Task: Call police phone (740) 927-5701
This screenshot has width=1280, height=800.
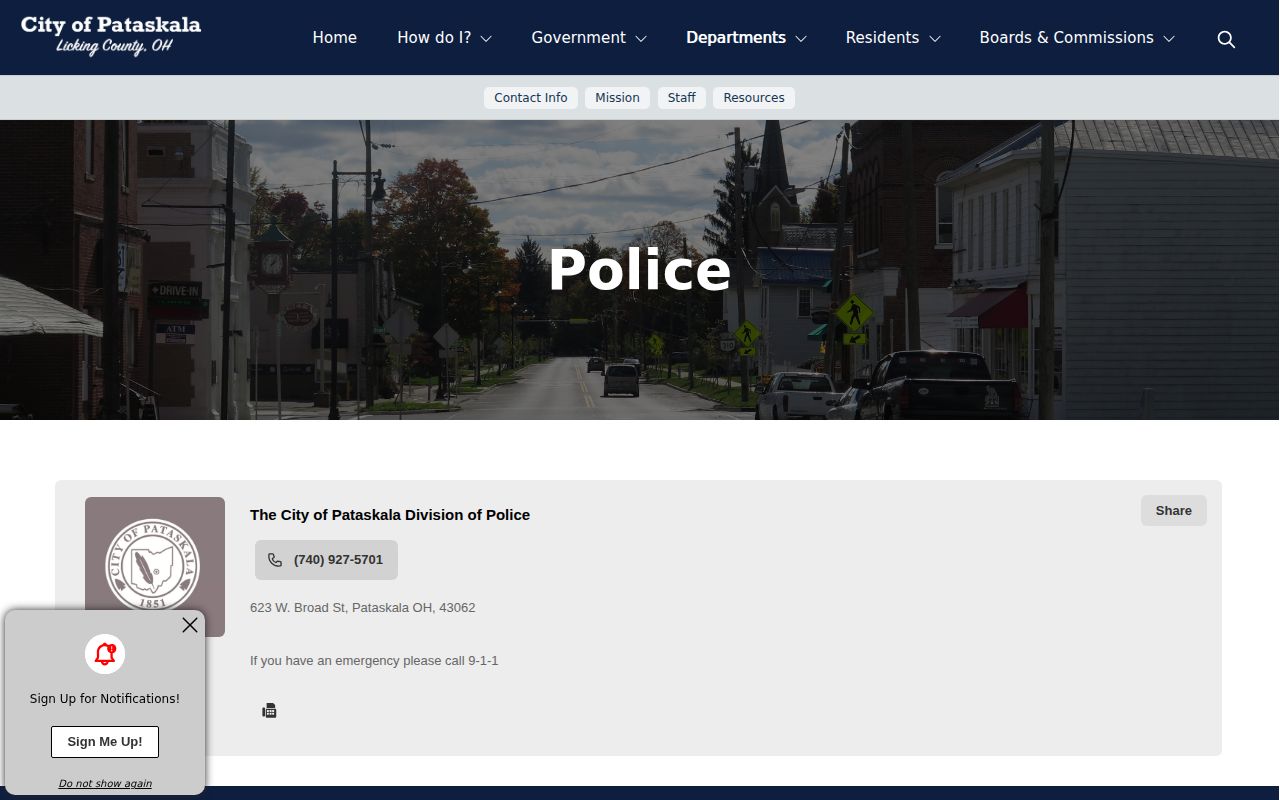Action: (x=326, y=560)
